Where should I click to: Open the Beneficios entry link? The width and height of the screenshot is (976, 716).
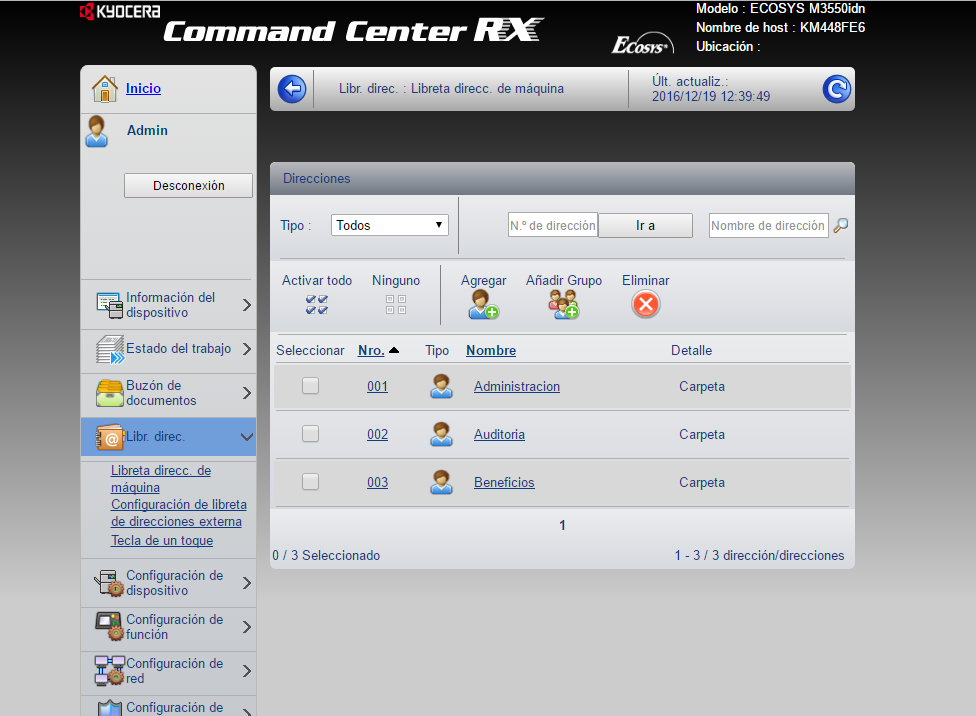[x=504, y=483]
